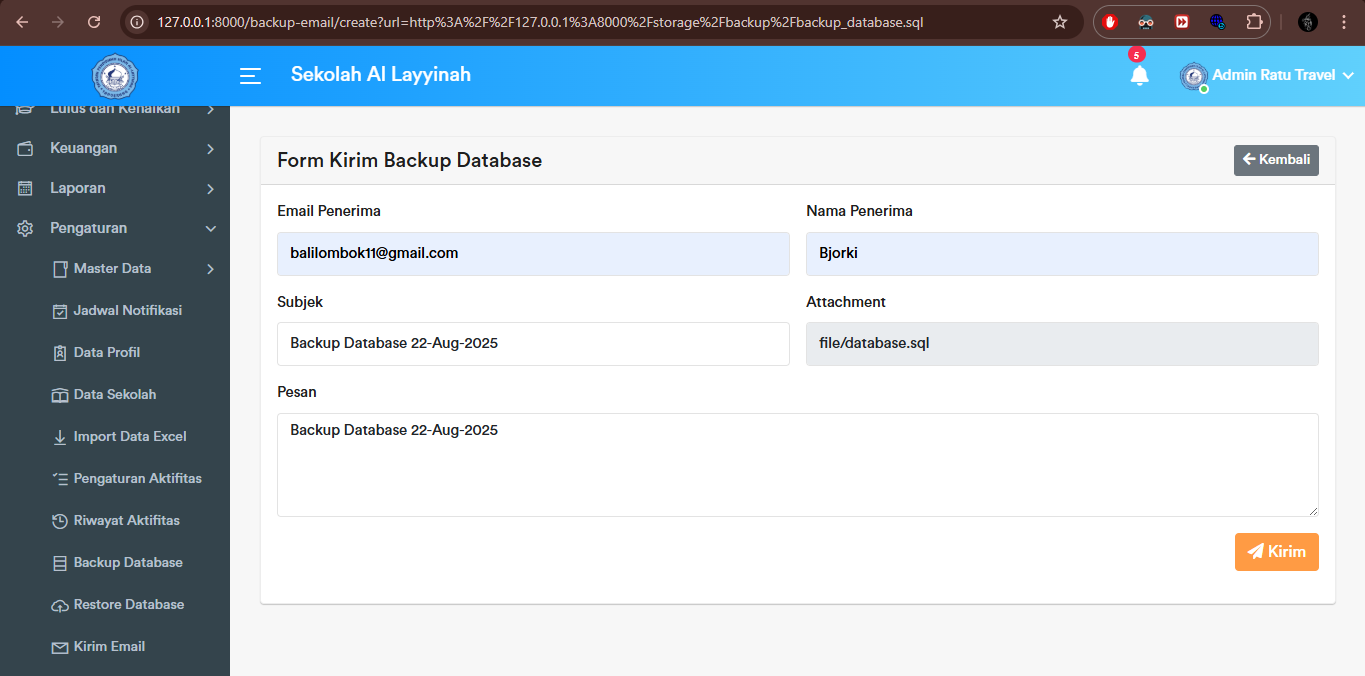The width and height of the screenshot is (1365, 676).
Task: Open Backup Database menu item
Action: pos(127,562)
